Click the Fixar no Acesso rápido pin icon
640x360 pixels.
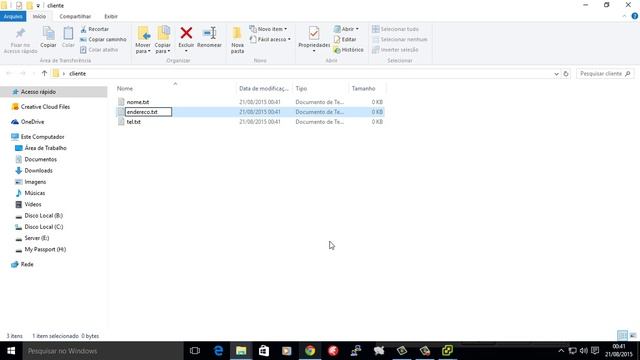[x=20, y=33]
